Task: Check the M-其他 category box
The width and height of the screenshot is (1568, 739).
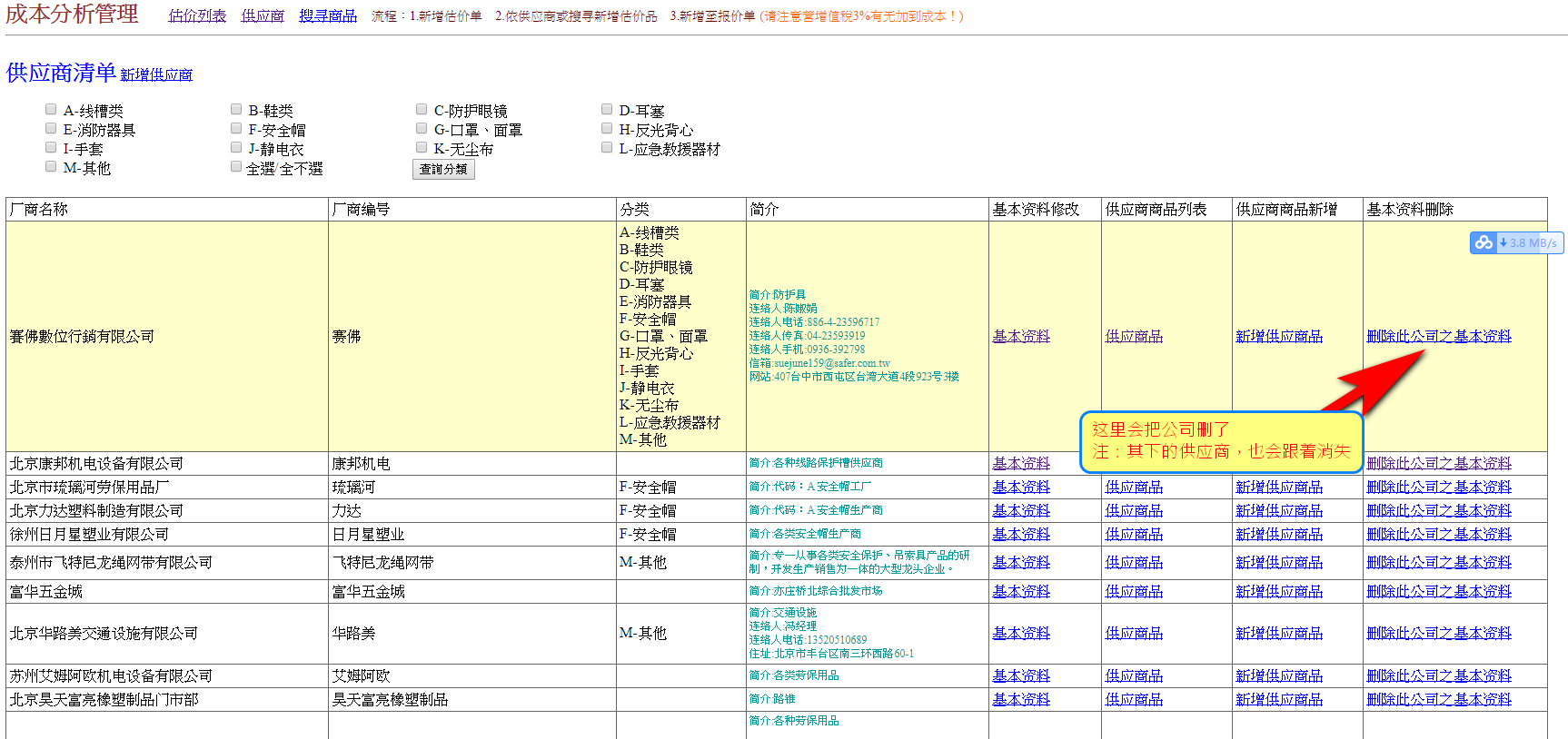Action: coord(51,167)
